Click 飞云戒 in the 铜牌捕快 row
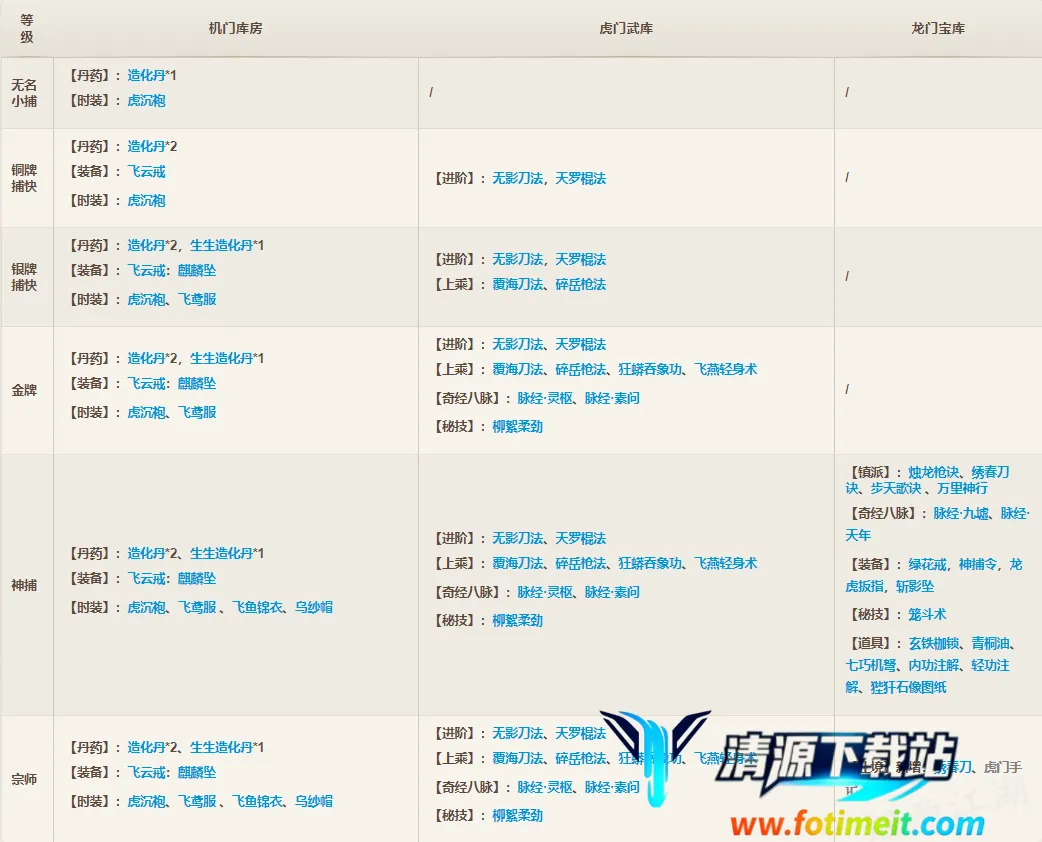Image resolution: width=1042 pixels, height=842 pixels. [146, 172]
